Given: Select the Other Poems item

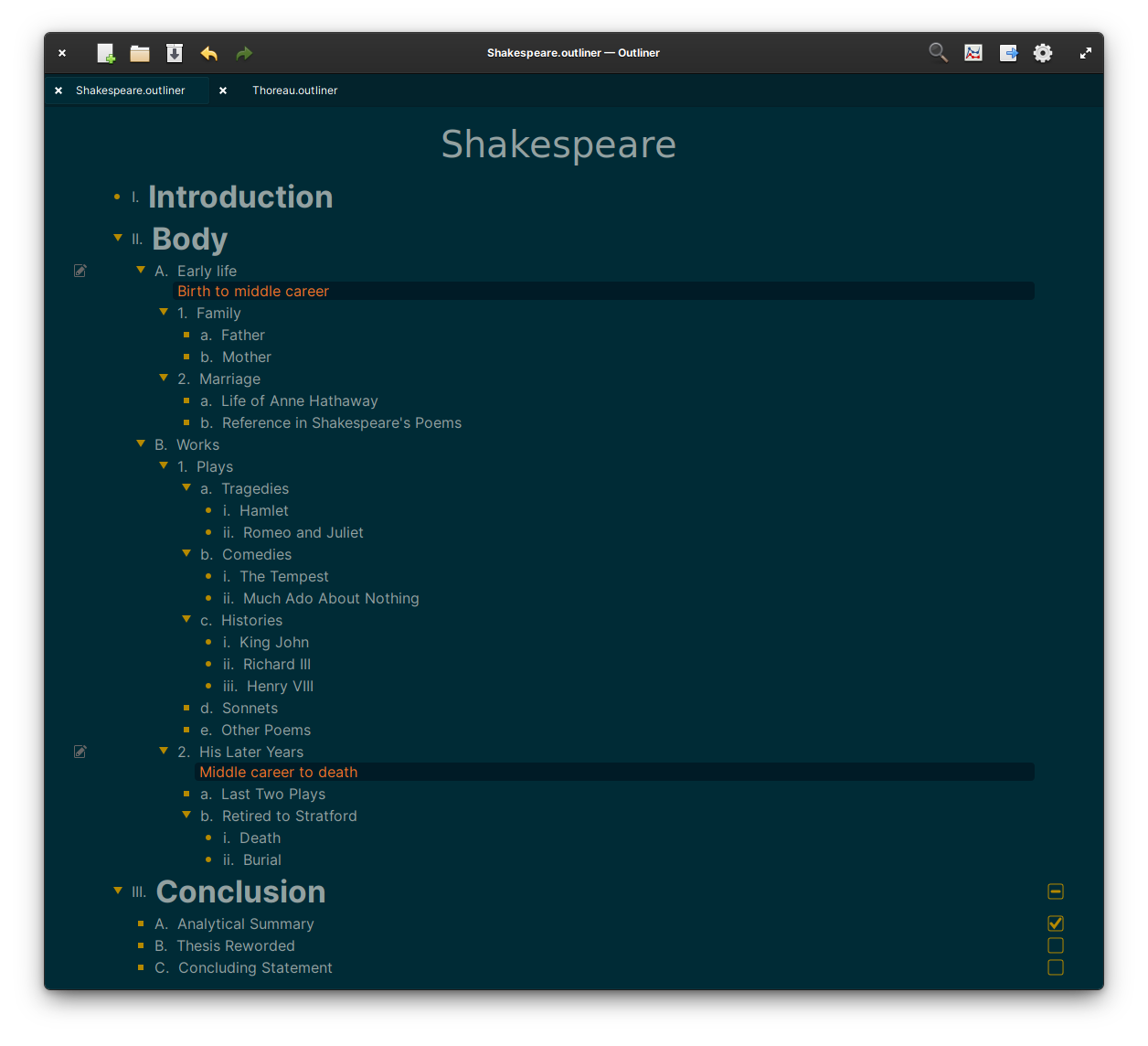Looking at the screenshot, I should (266, 731).
